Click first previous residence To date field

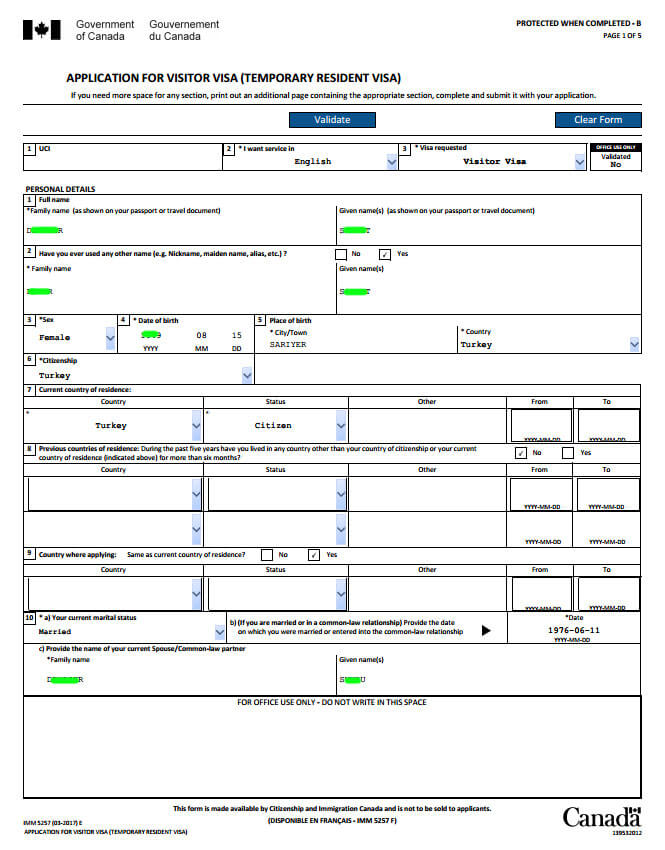[608, 494]
